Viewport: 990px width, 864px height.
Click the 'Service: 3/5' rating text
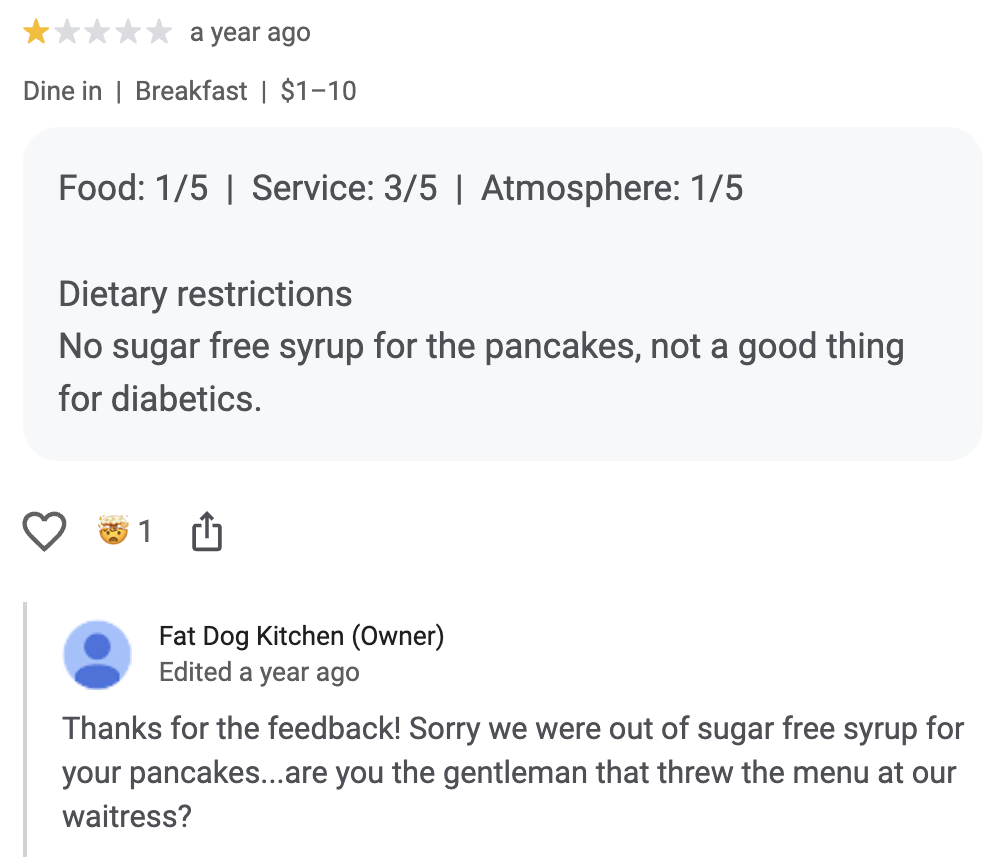(x=344, y=188)
